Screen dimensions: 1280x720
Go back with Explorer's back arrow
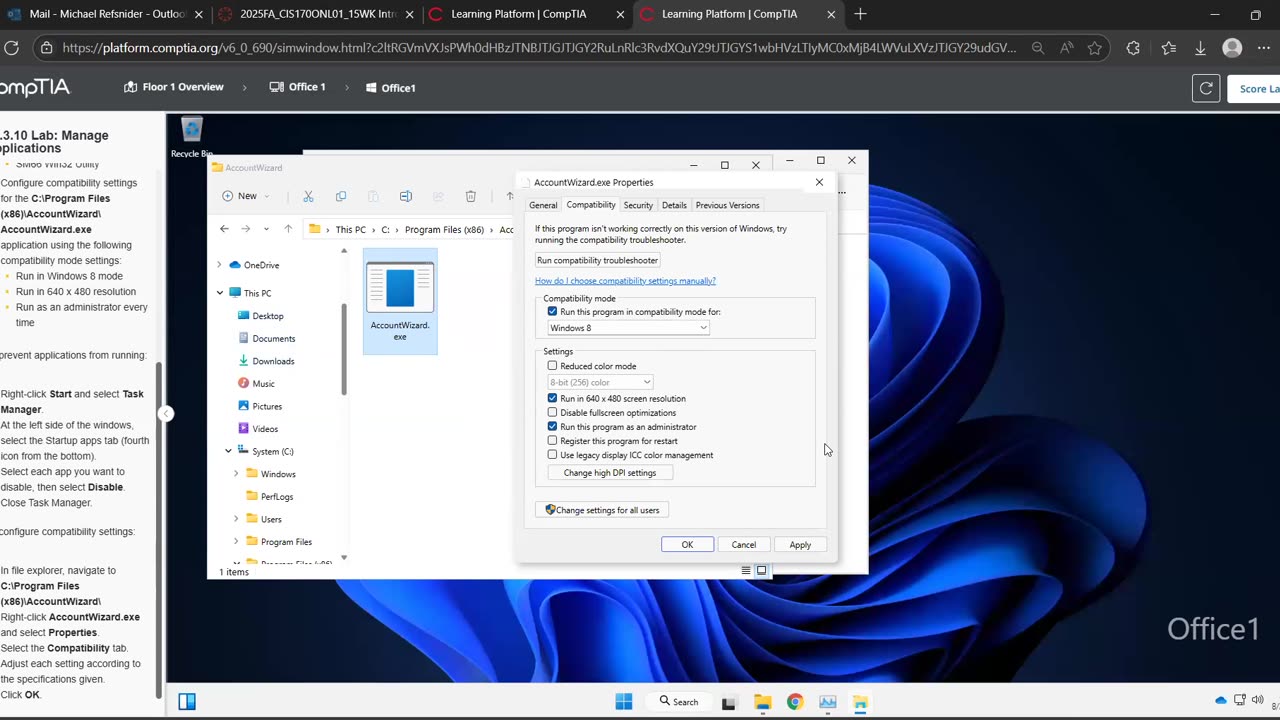point(224,229)
